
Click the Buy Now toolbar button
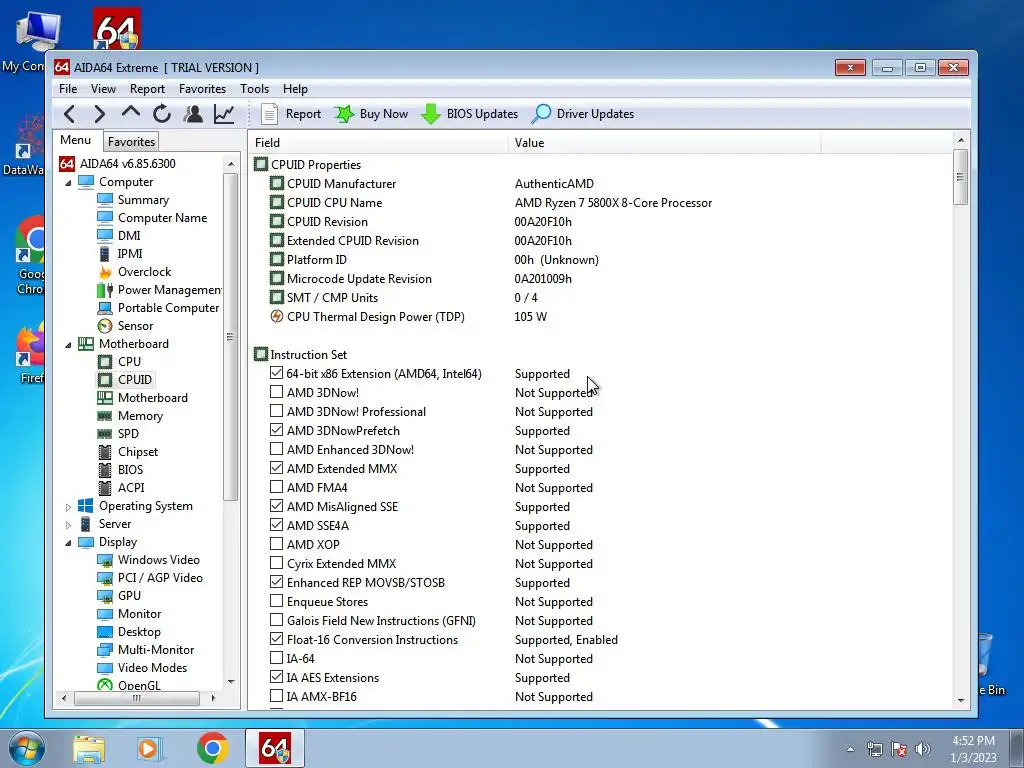point(372,114)
